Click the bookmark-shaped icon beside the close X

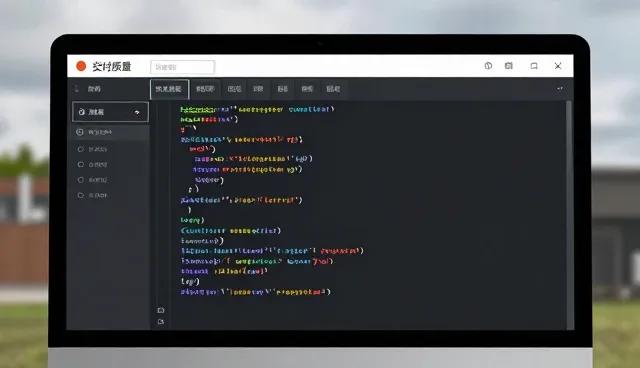(x=534, y=66)
